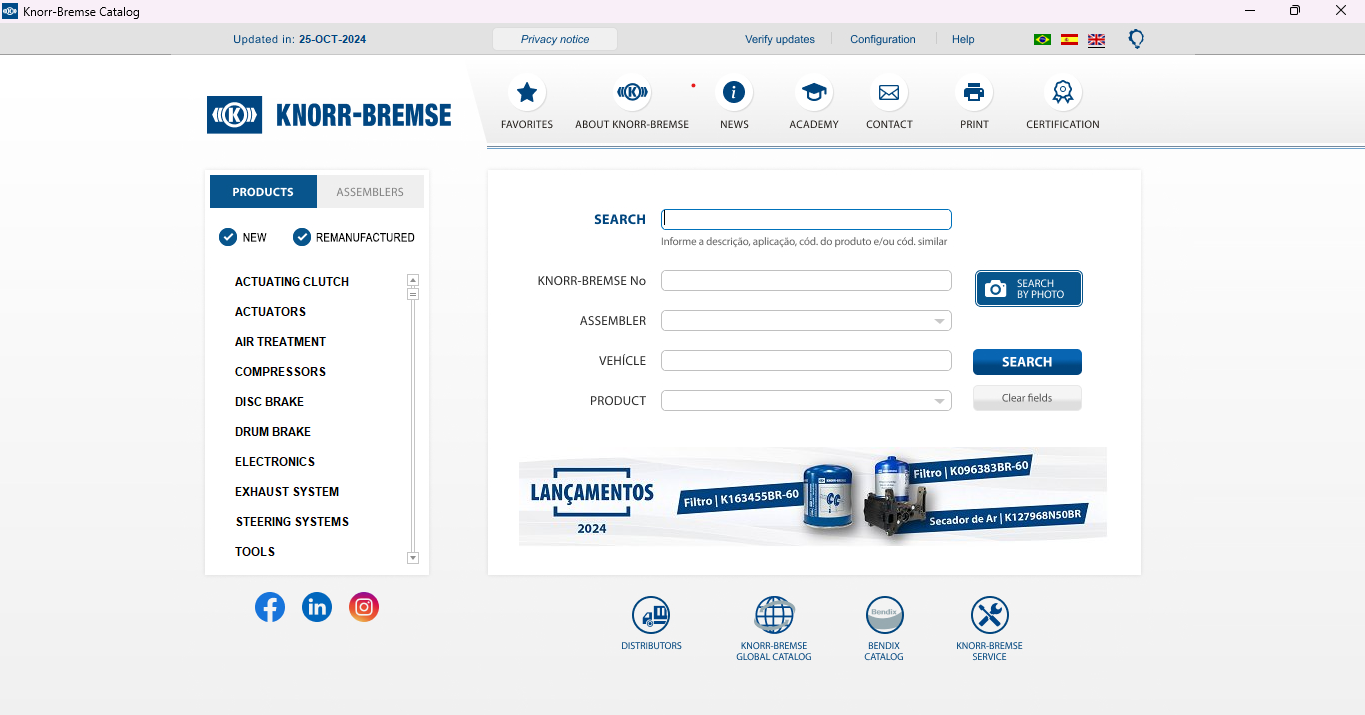This screenshot has height=715, width=1365.
Task: Open About Knorr-Bremse icon
Action: click(632, 93)
